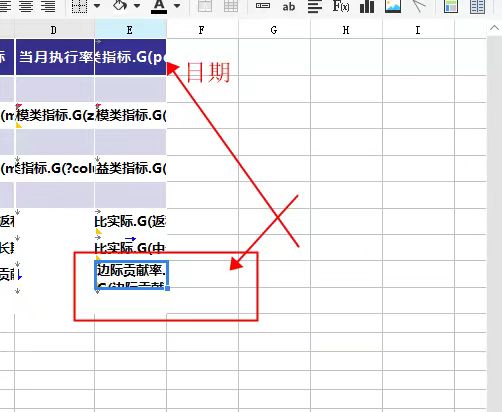Image resolution: width=502 pixels, height=412 pixels.
Task: Click the vertical scrollbar up arrow
Action: click(494, 29)
